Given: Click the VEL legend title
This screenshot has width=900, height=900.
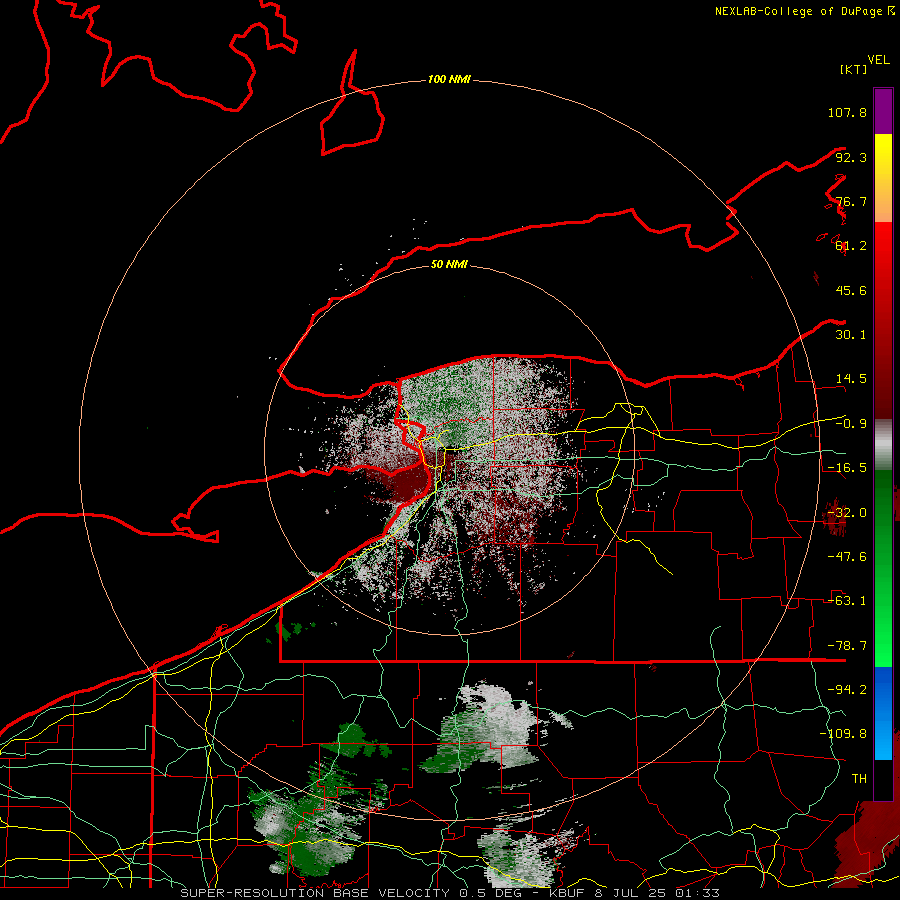Looking at the screenshot, I should point(878,60).
